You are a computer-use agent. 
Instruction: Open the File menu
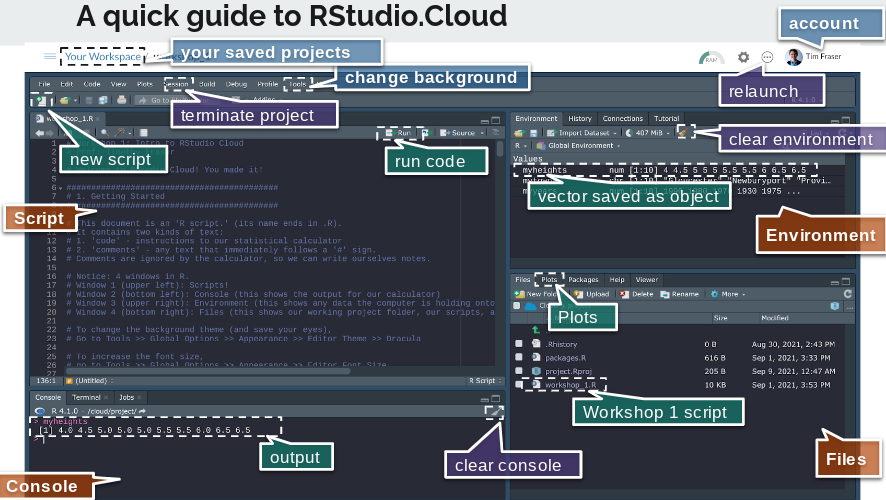[x=44, y=84]
